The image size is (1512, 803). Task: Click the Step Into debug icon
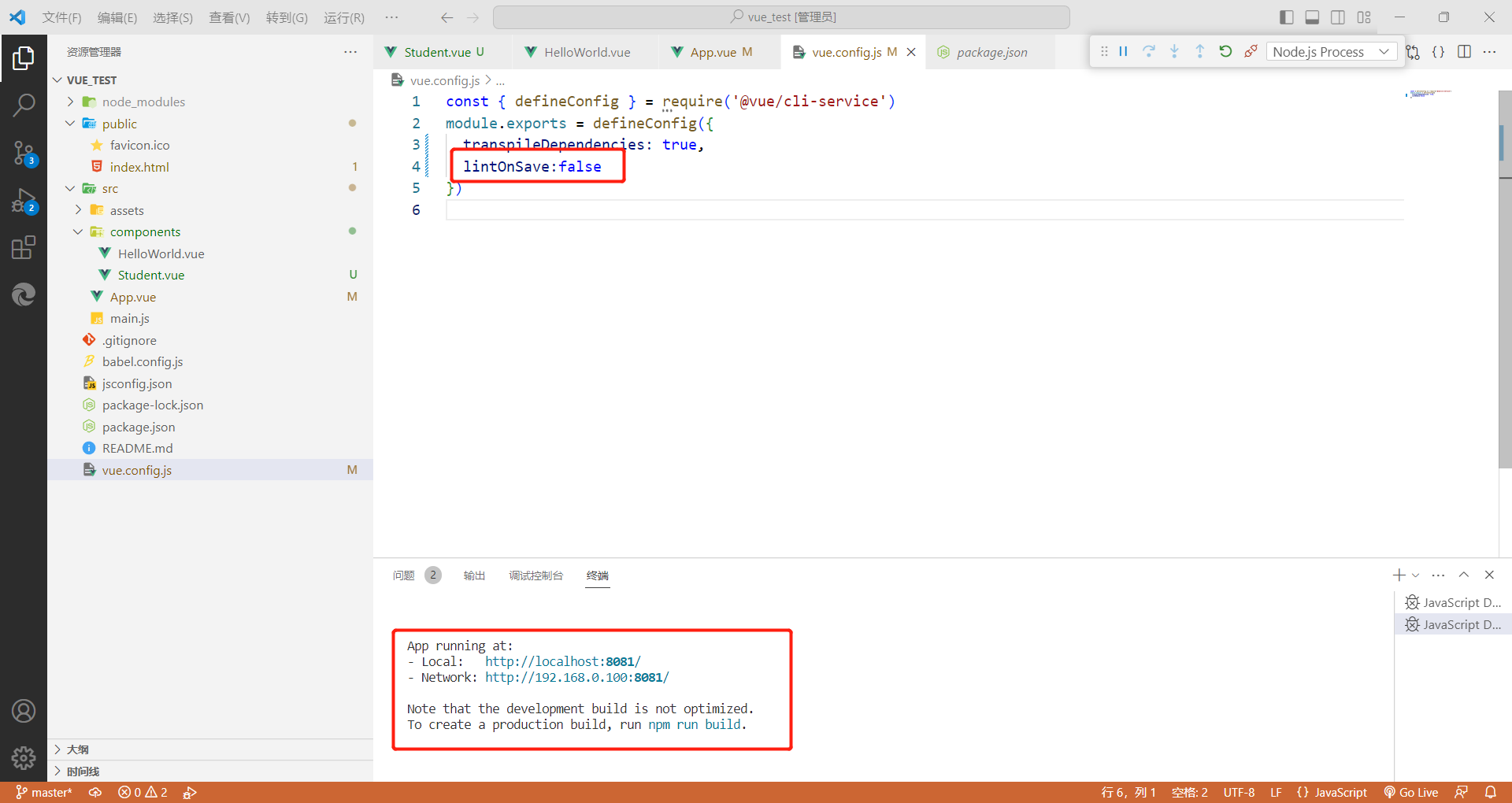(1174, 51)
